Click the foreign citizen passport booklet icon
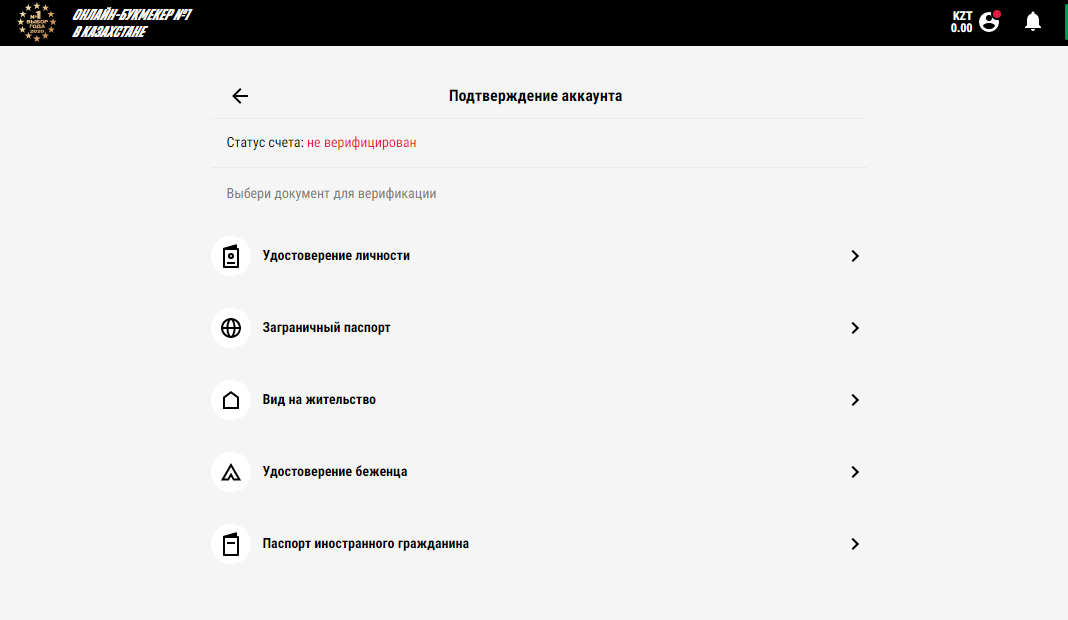This screenshot has height=620, width=1068. click(x=231, y=544)
